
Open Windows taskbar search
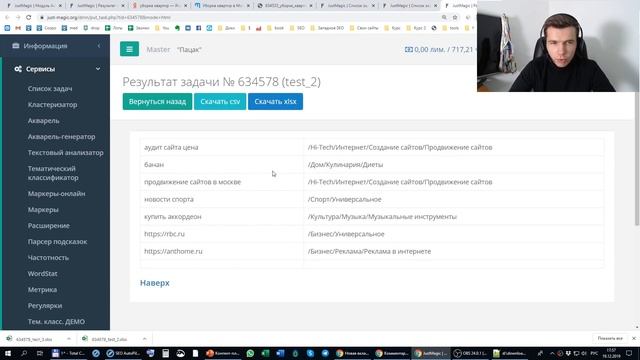[x=24, y=353]
